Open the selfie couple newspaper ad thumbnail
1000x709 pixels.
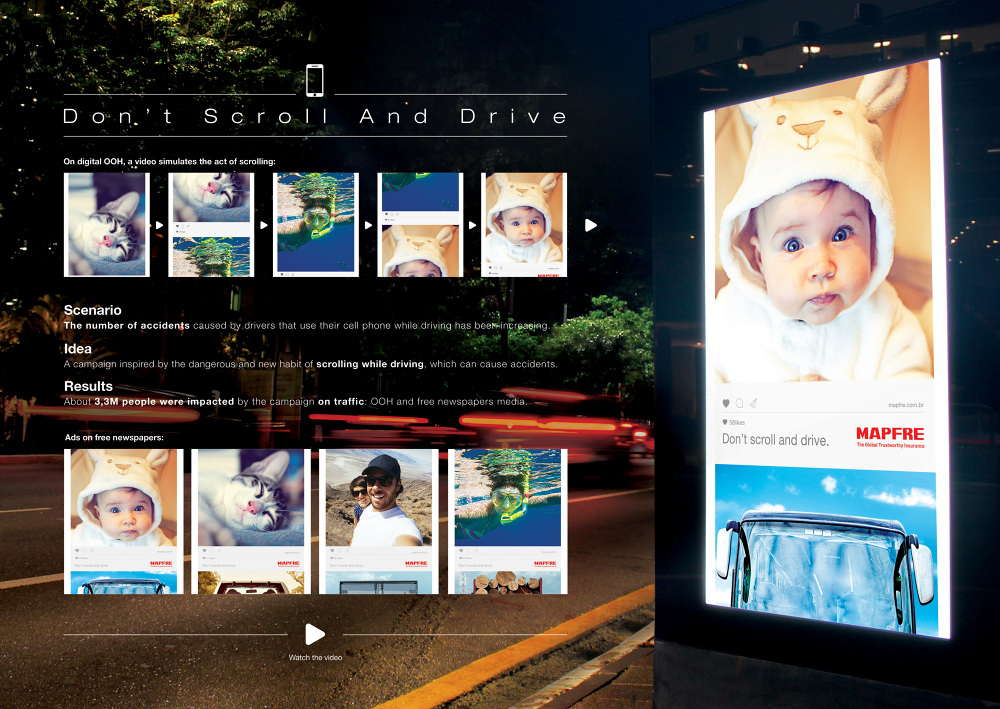point(379,520)
